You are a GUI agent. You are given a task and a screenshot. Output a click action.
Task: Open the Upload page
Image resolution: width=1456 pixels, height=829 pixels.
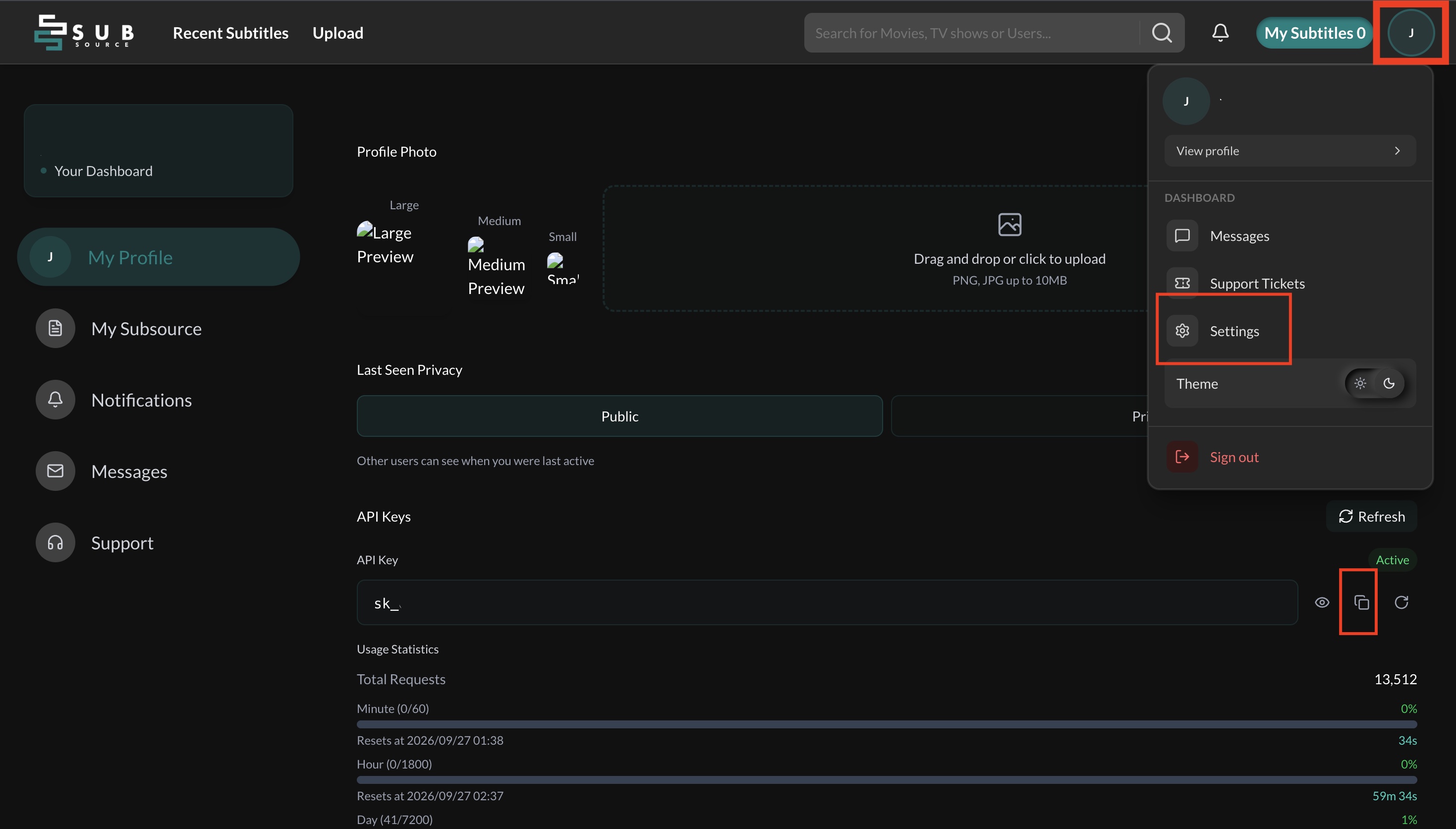pyautogui.click(x=338, y=33)
